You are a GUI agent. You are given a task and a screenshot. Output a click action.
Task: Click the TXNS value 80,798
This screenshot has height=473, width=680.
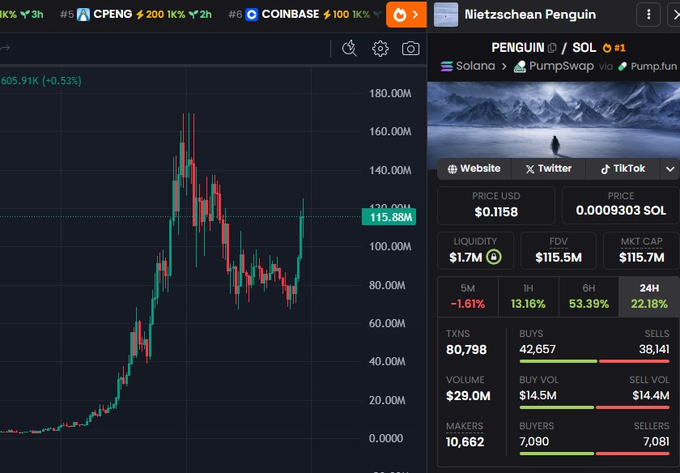pyautogui.click(x=466, y=350)
